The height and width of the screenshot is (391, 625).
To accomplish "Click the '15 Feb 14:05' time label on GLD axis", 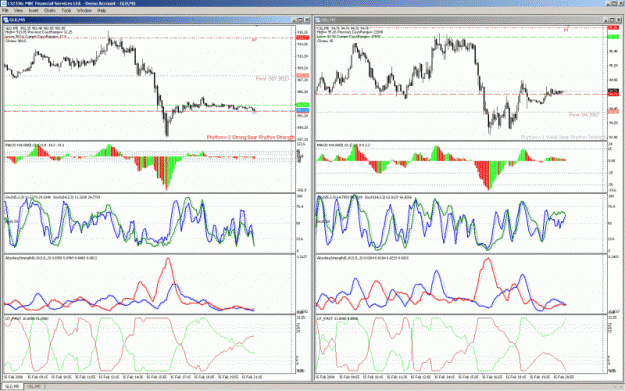I will [133, 376].
